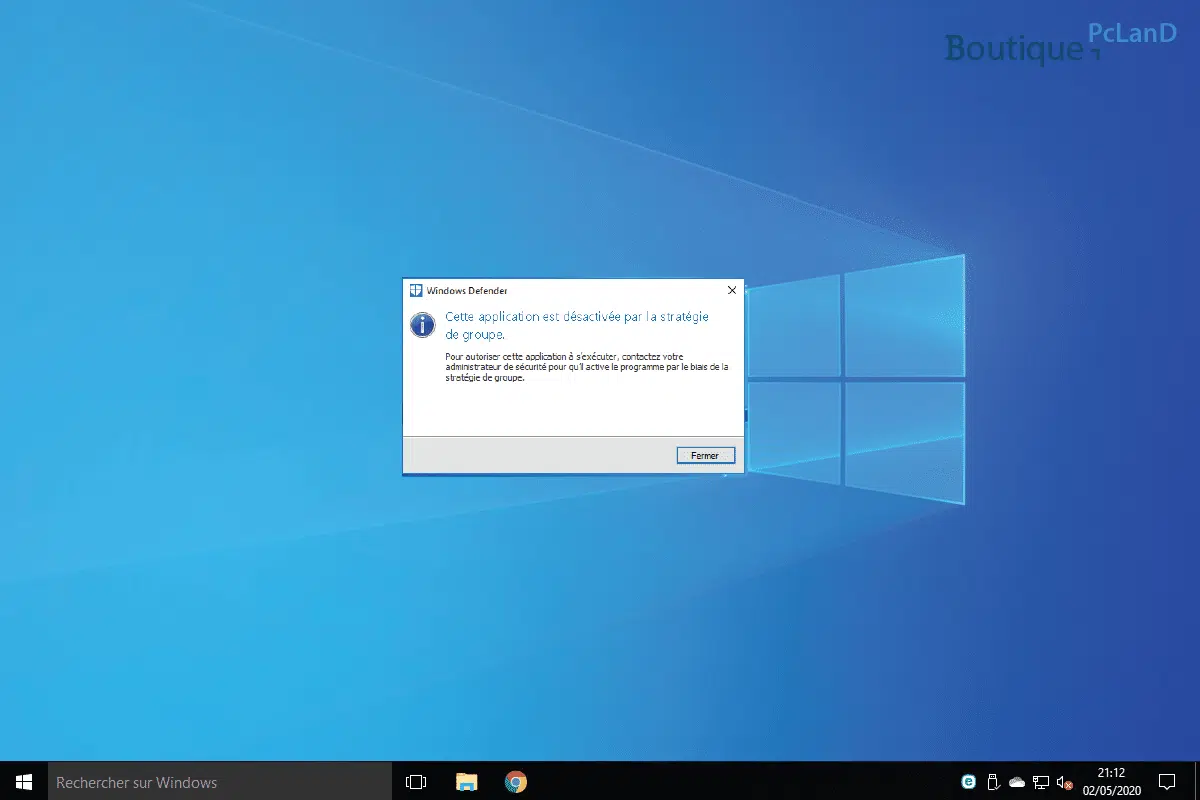Viewport: 1200px width, 800px height.
Task: Click the 'Cette application est désactivée' heading
Action: (x=577, y=325)
